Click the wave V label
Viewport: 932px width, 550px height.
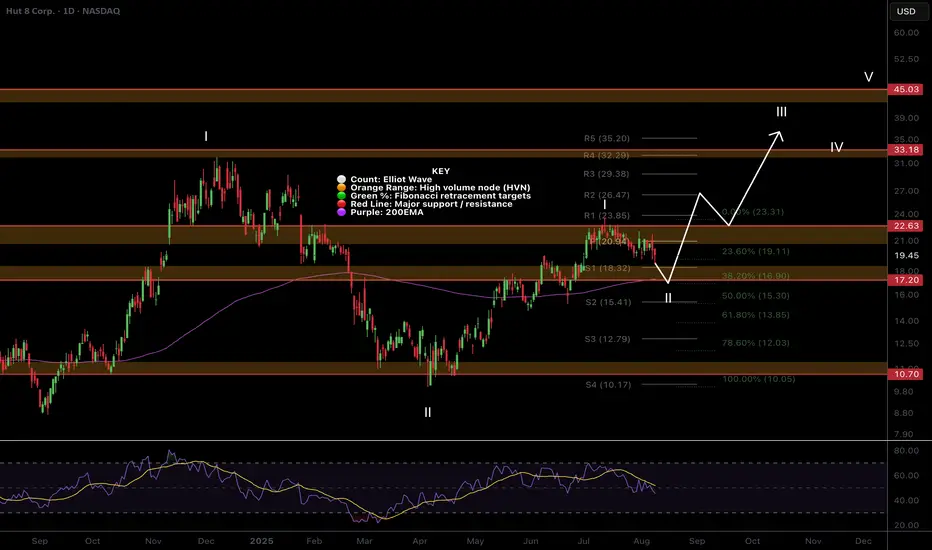(x=868, y=77)
